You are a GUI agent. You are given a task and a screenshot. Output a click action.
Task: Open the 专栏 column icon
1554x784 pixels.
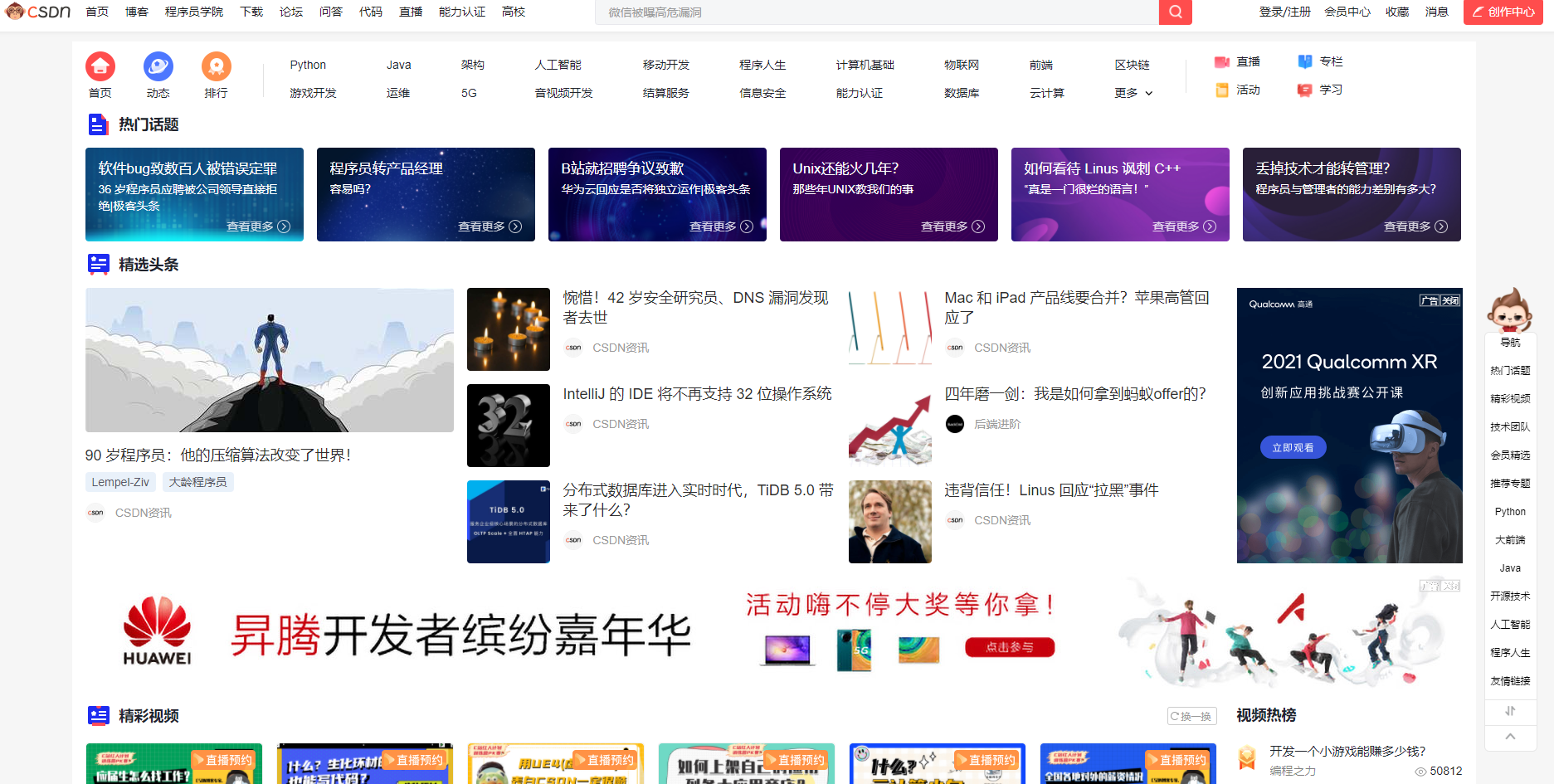[1305, 61]
